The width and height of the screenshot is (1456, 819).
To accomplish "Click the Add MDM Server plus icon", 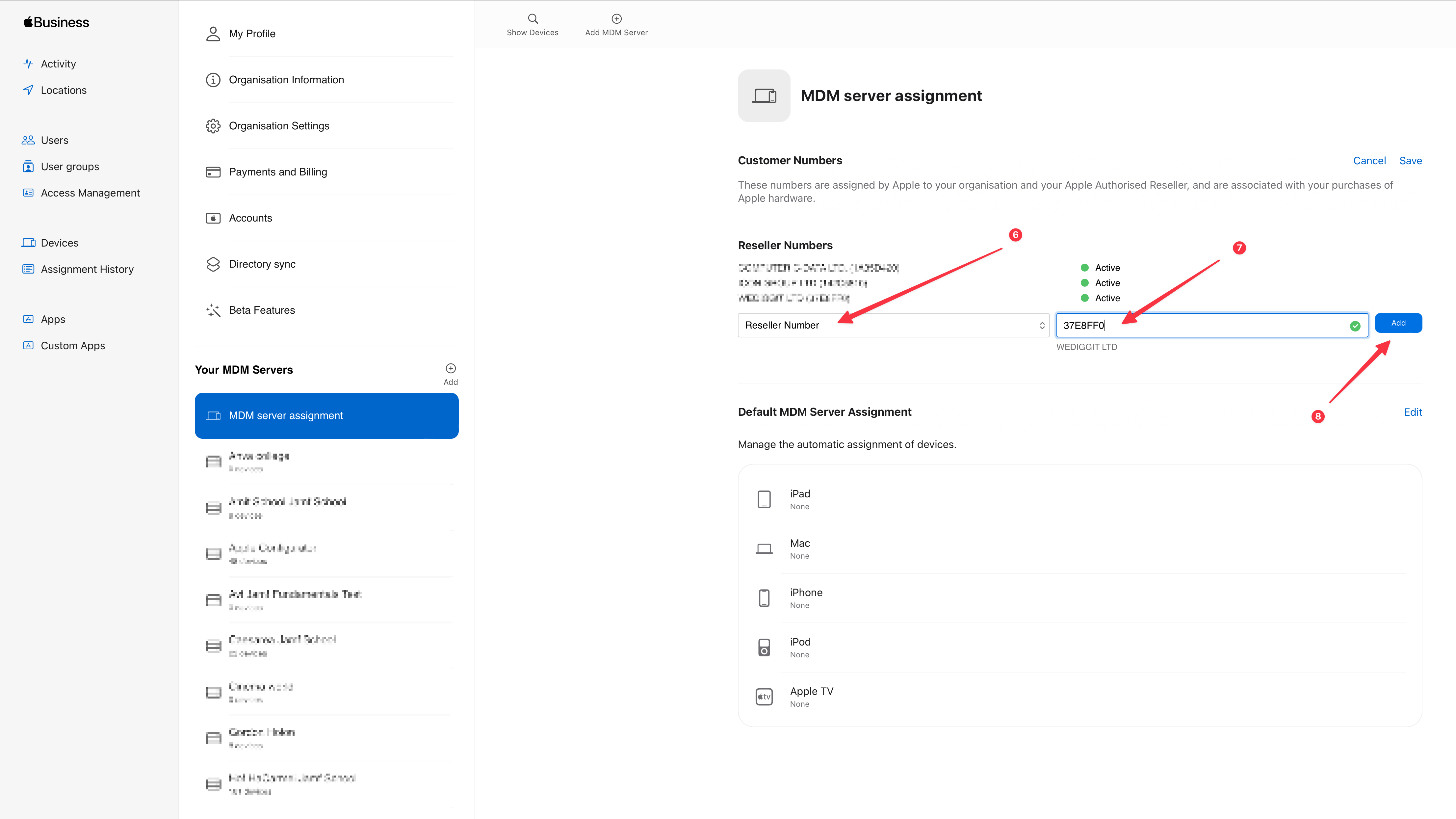I will click(x=616, y=19).
